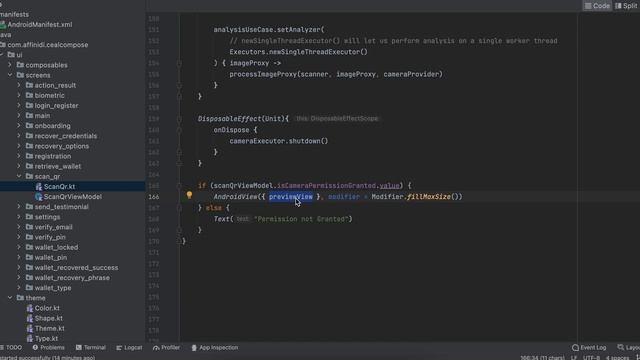Viewport: 640px width, 360px height.
Task: Select the retrieve_wallet folder
Action: [58, 167]
